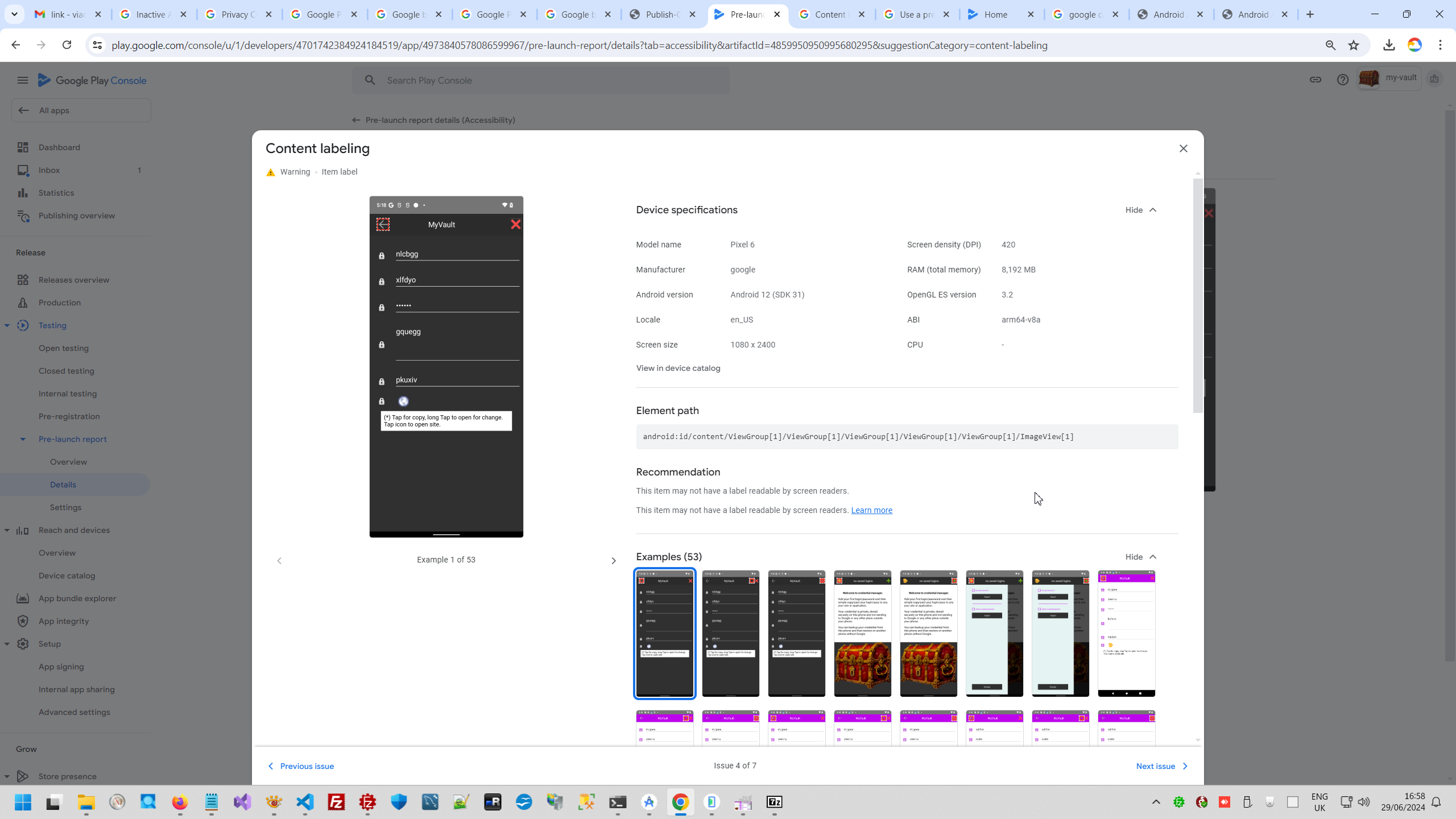Select the chest image example thumbnail
Screen dimensions: 1456x819
click(862, 634)
